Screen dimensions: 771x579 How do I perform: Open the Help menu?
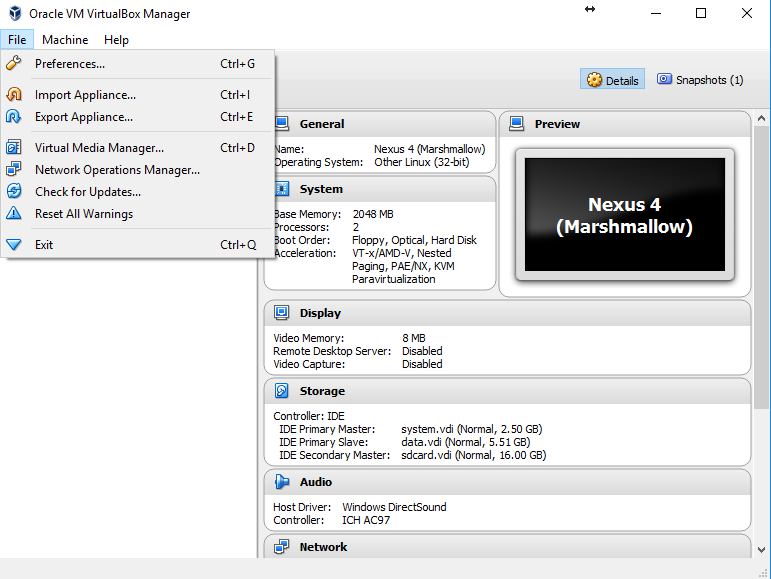116,40
